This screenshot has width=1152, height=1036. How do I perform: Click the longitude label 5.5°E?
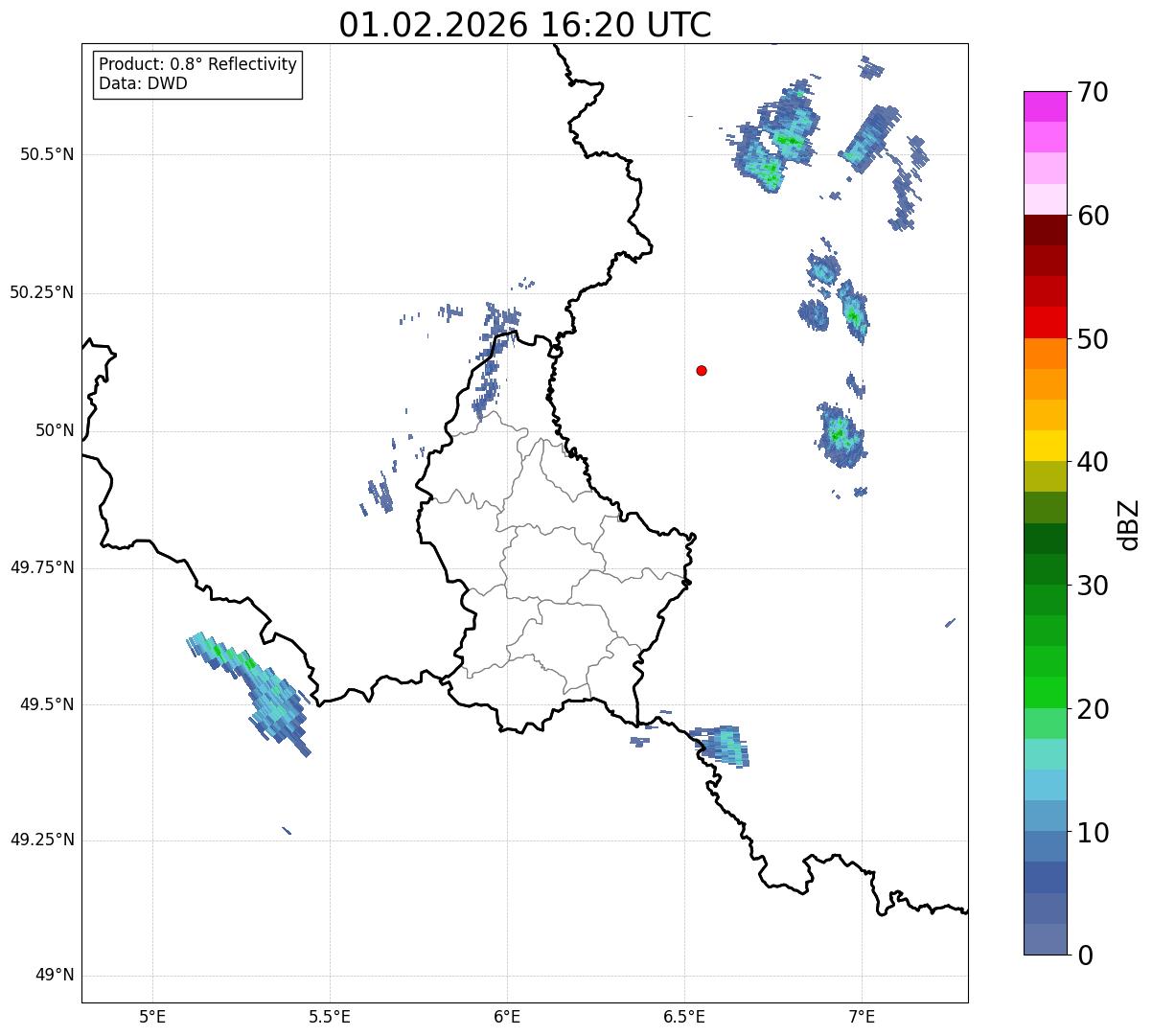click(330, 1016)
